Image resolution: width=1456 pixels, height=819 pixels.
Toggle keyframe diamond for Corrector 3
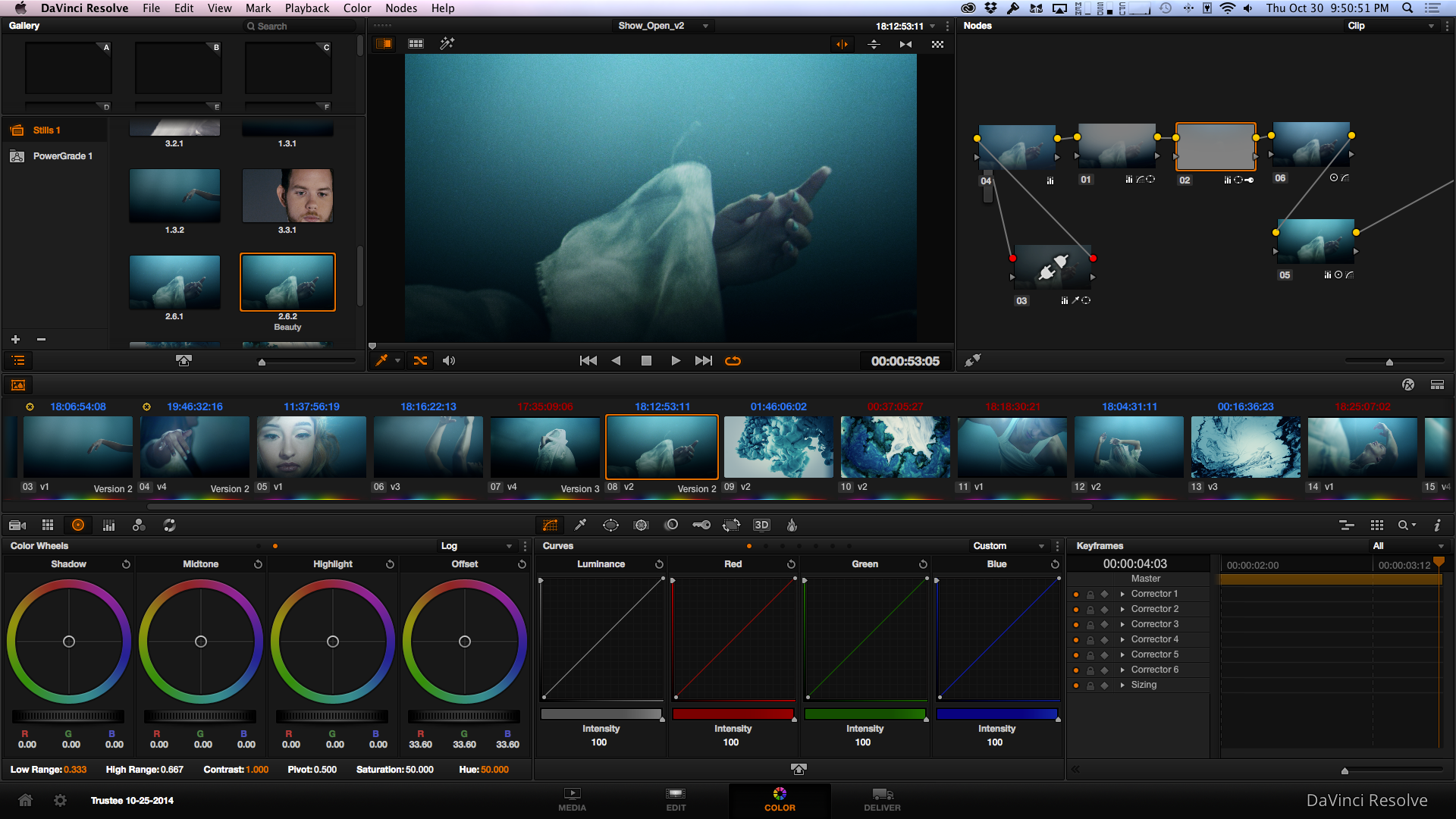[x=1105, y=624]
